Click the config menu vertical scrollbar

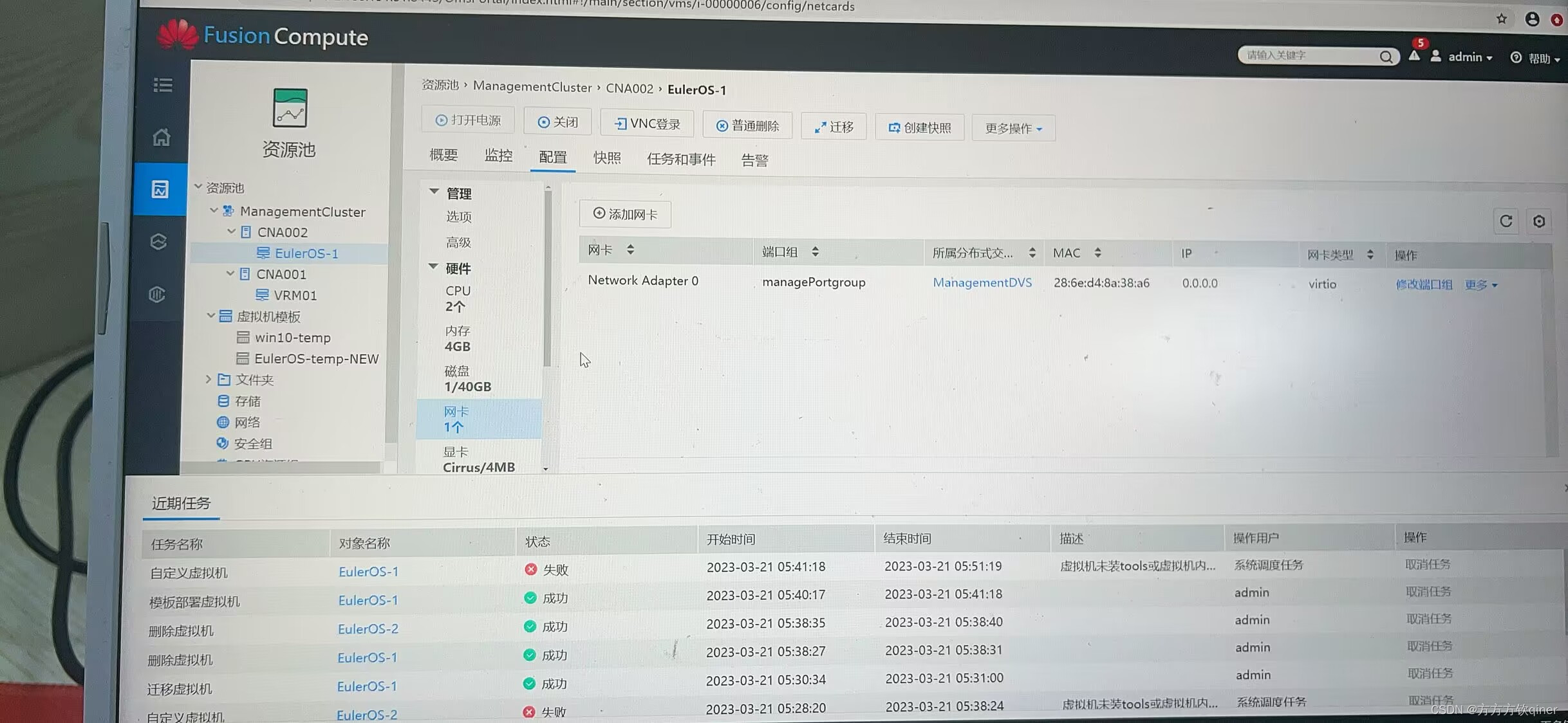coord(547,280)
